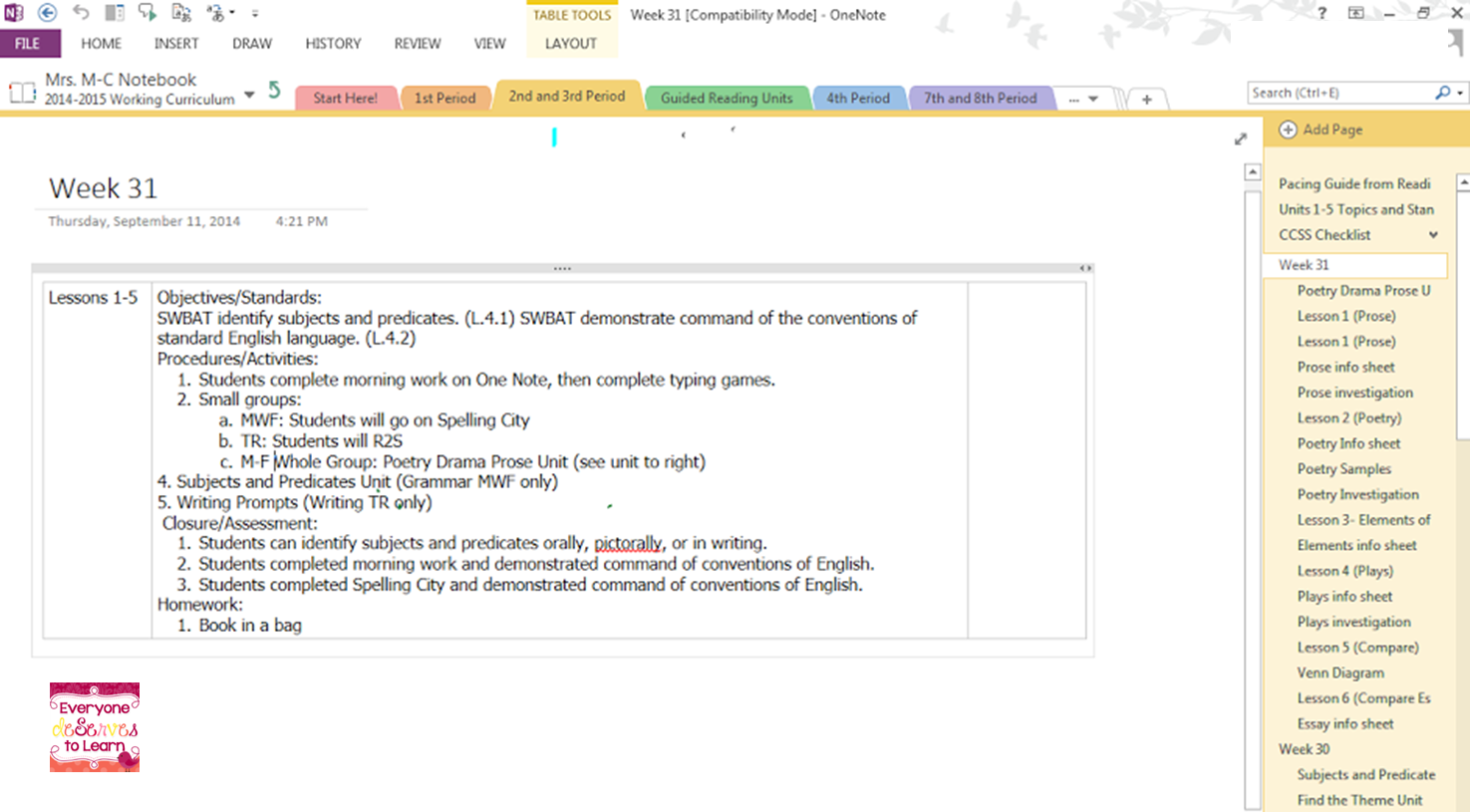Image resolution: width=1470 pixels, height=812 pixels.
Task: Click the note container's top drag handle
Action: pos(562,268)
